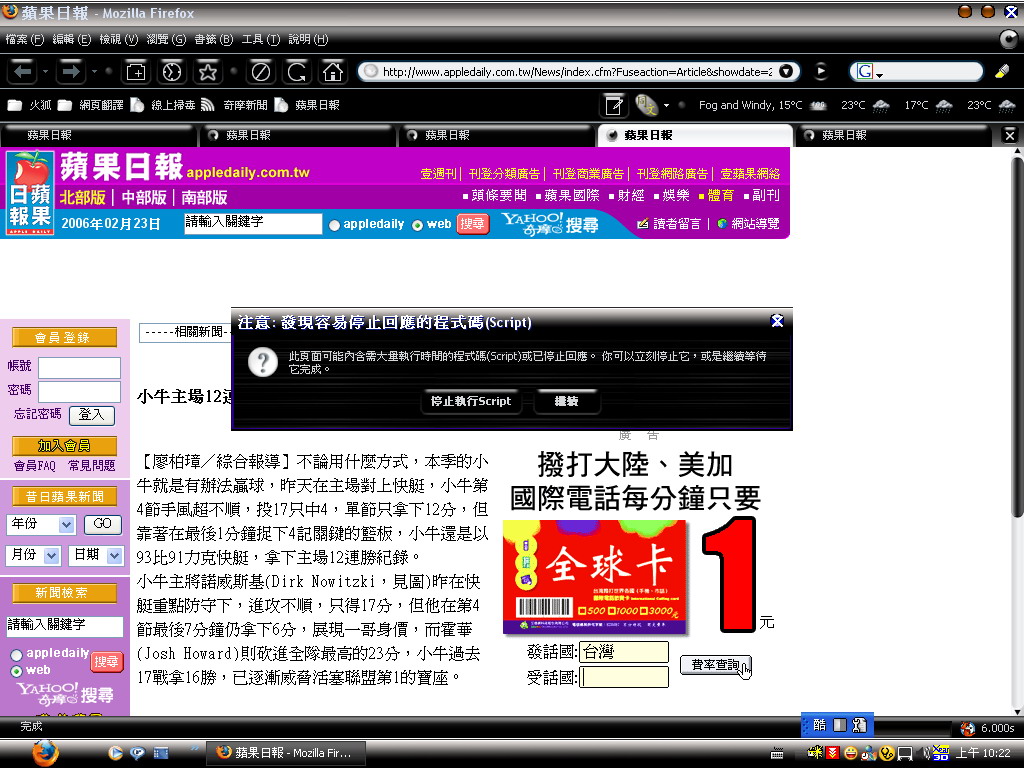Click the 繼續 continue button in dialog
Image resolution: width=1024 pixels, height=768 pixels.
click(x=567, y=401)
